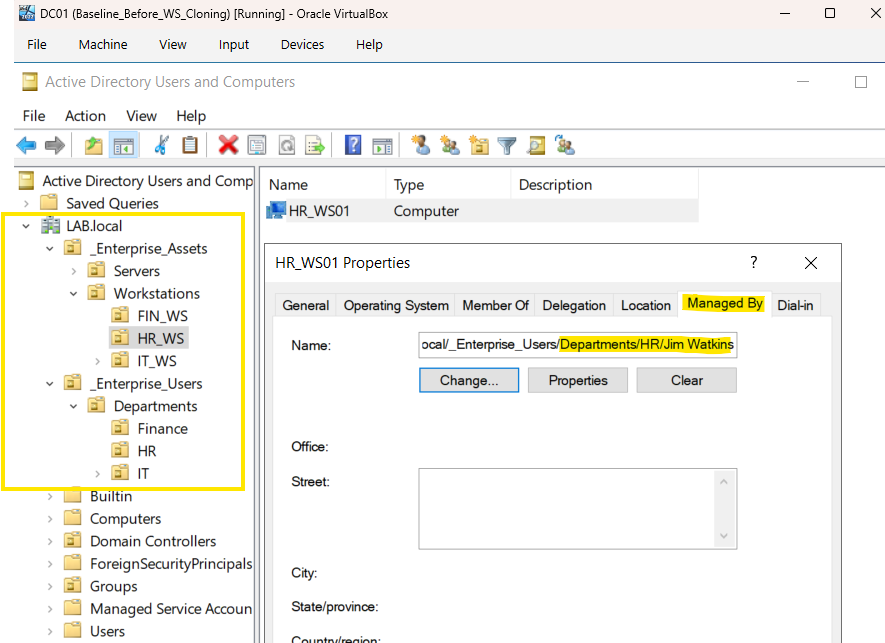This screenshot has width=885, height=643.
Task: Click the HR_WS01 computer icon in list
Action: pos(276,211)
